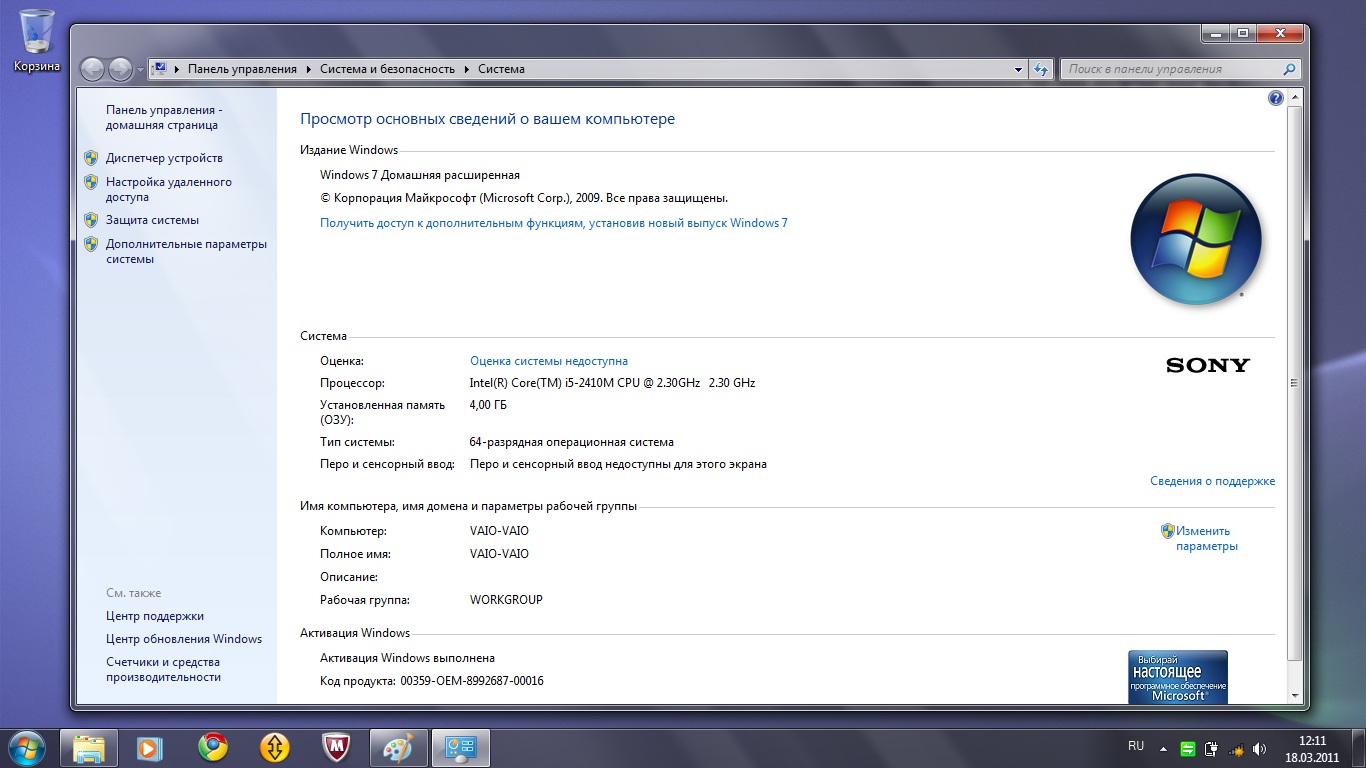Click workgroup value 'WORKGROUP'
Viewport: 1366px width, 768px height.
506,600
